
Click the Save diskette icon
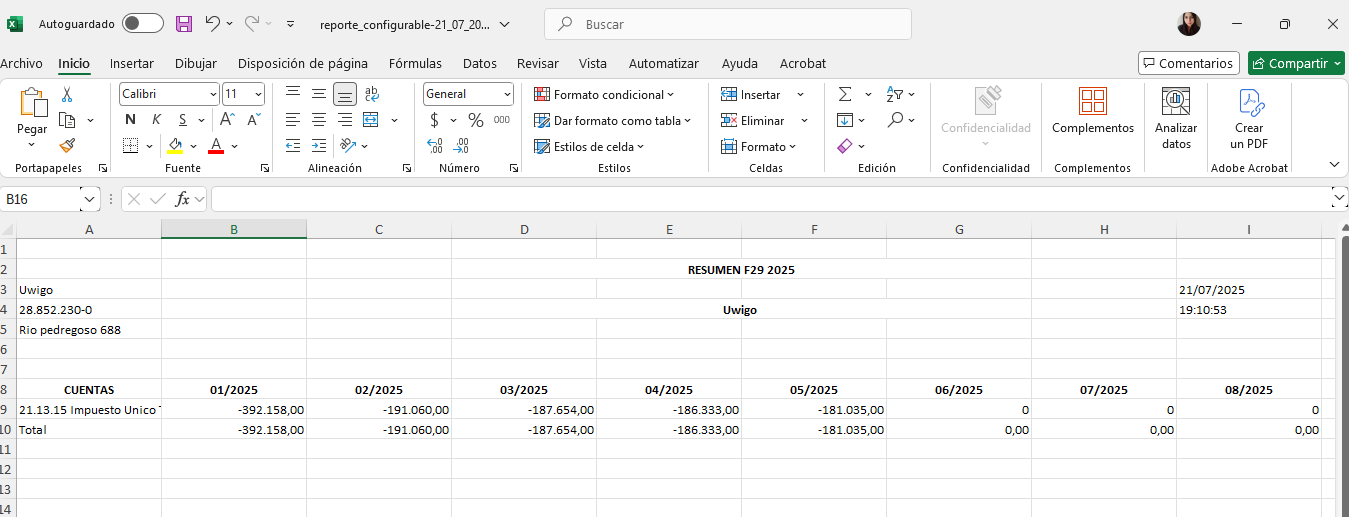tap(184, 23)
